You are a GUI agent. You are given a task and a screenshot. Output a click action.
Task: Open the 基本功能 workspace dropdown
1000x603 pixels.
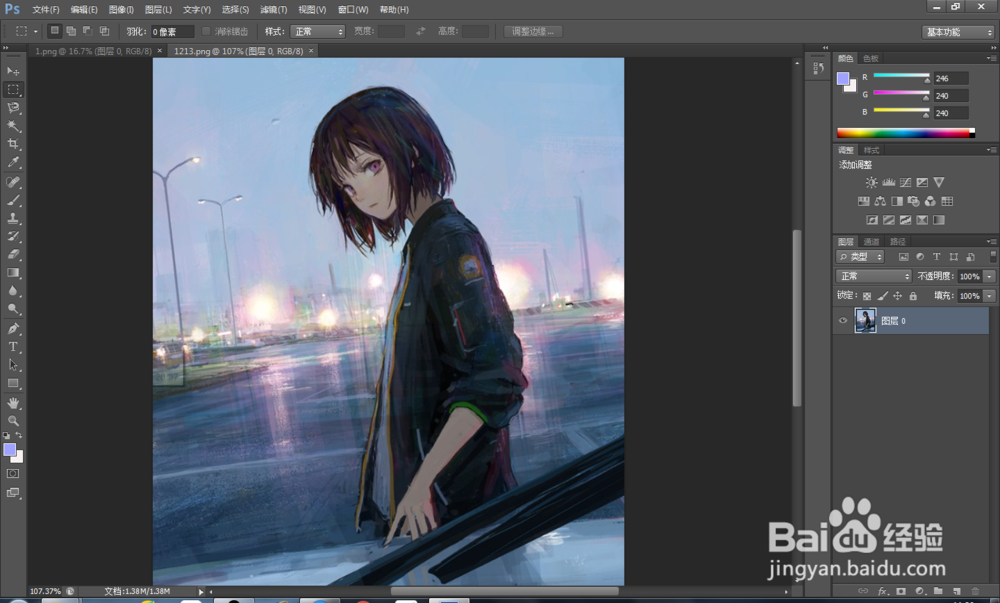[958, 32]
